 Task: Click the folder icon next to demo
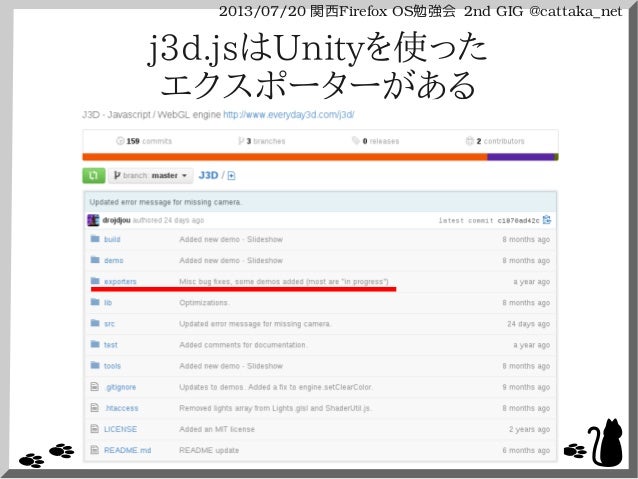pos(95,260)
